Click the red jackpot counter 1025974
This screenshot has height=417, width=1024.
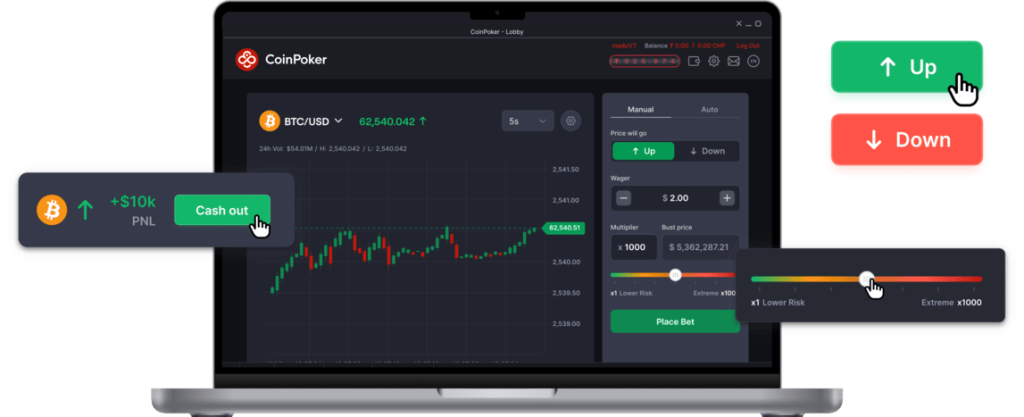point(645,61)
